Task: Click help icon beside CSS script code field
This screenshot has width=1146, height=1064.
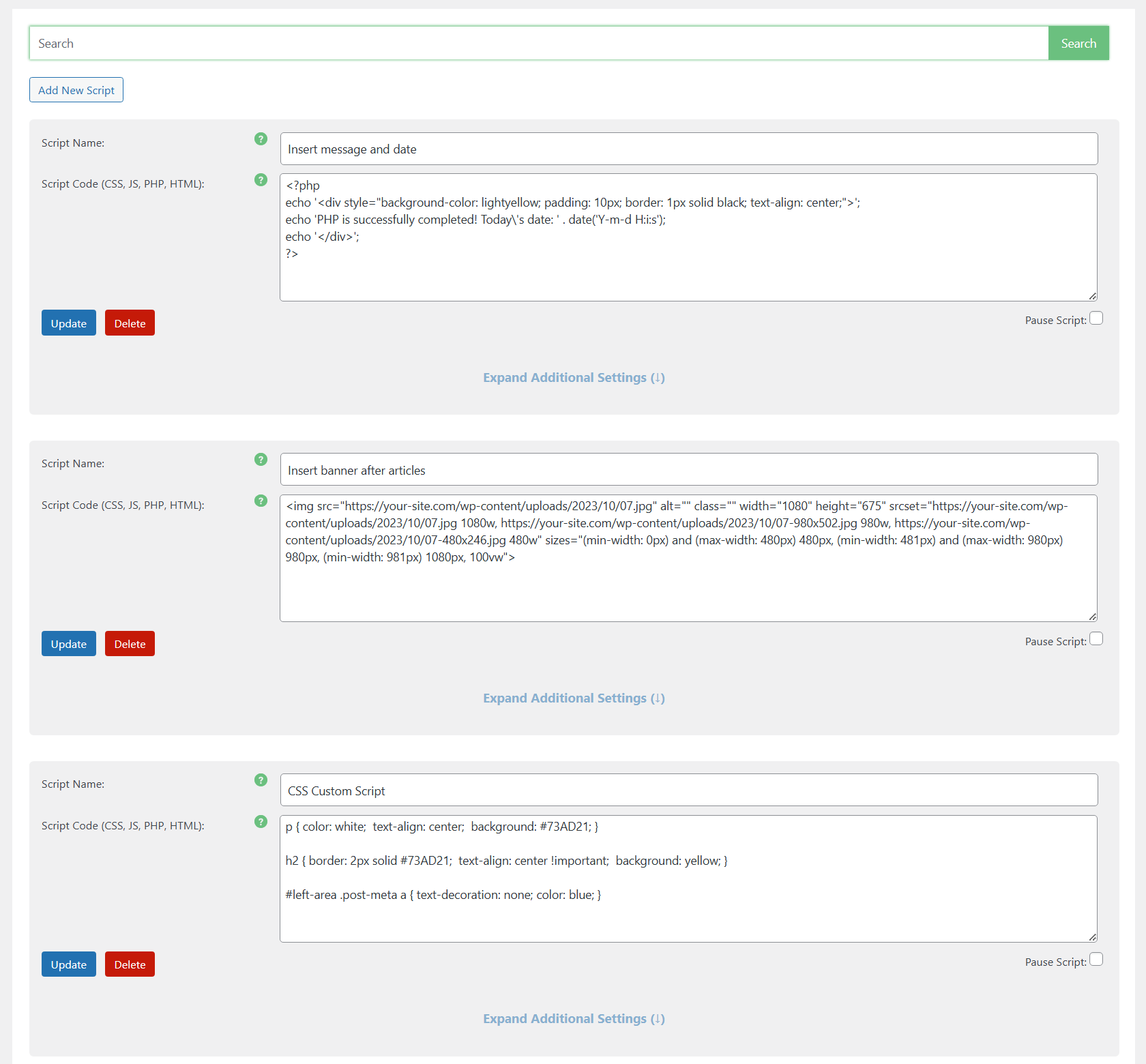Action: point(261,822)
